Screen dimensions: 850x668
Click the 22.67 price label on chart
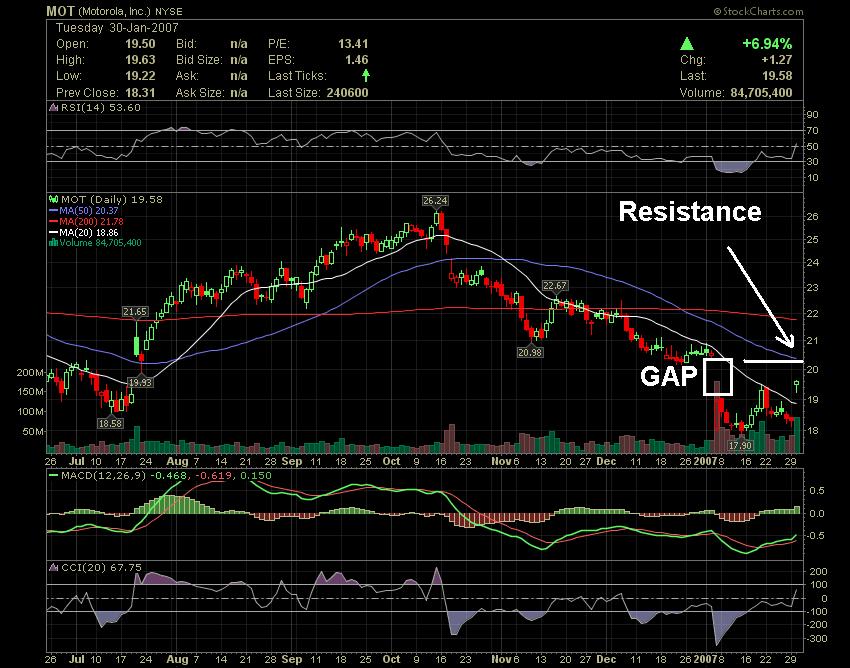click(555, 286)
